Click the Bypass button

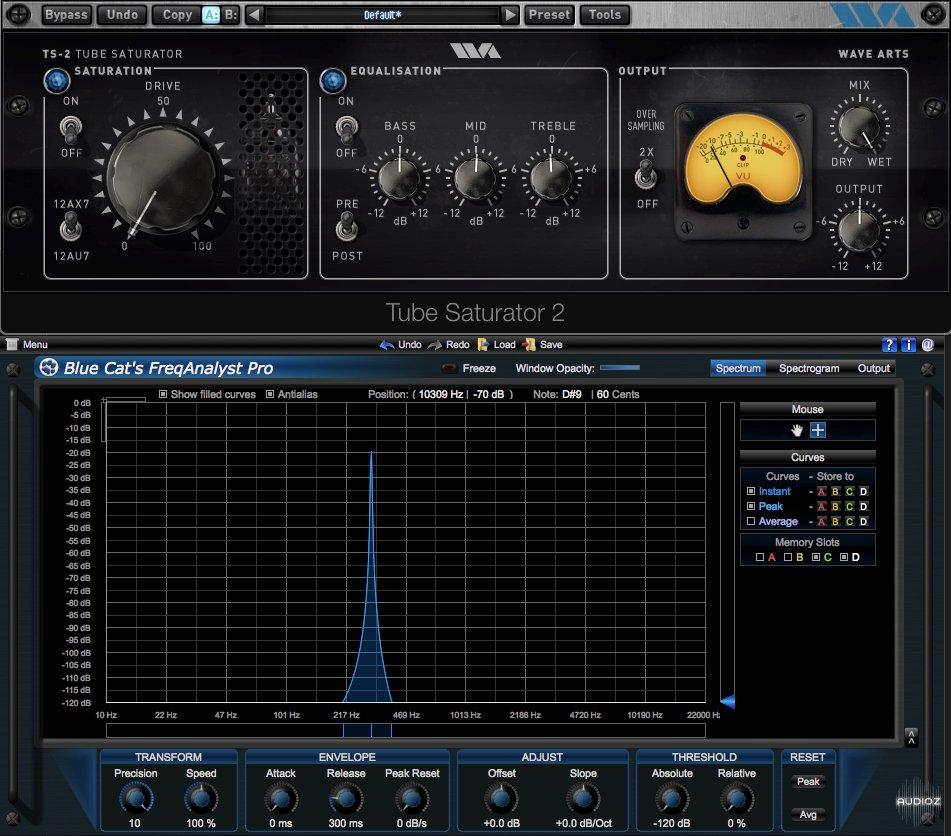coord(66,15)
